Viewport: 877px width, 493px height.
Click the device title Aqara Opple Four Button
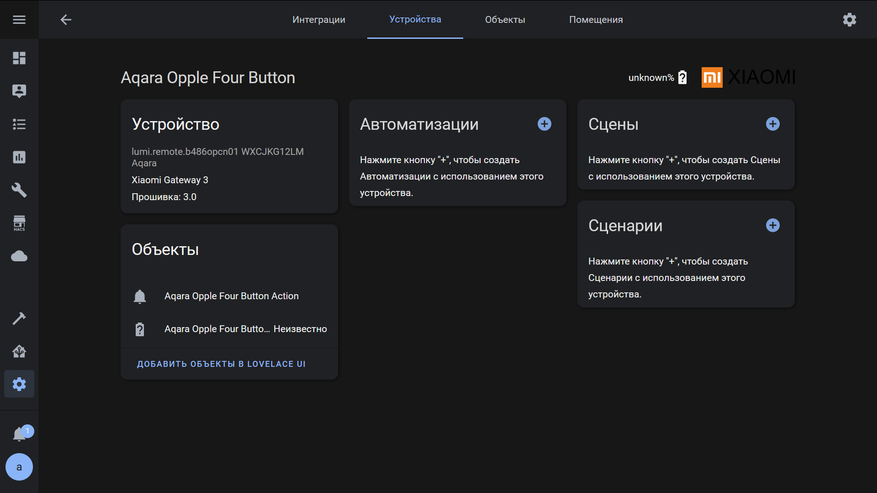tap(208, 78)
